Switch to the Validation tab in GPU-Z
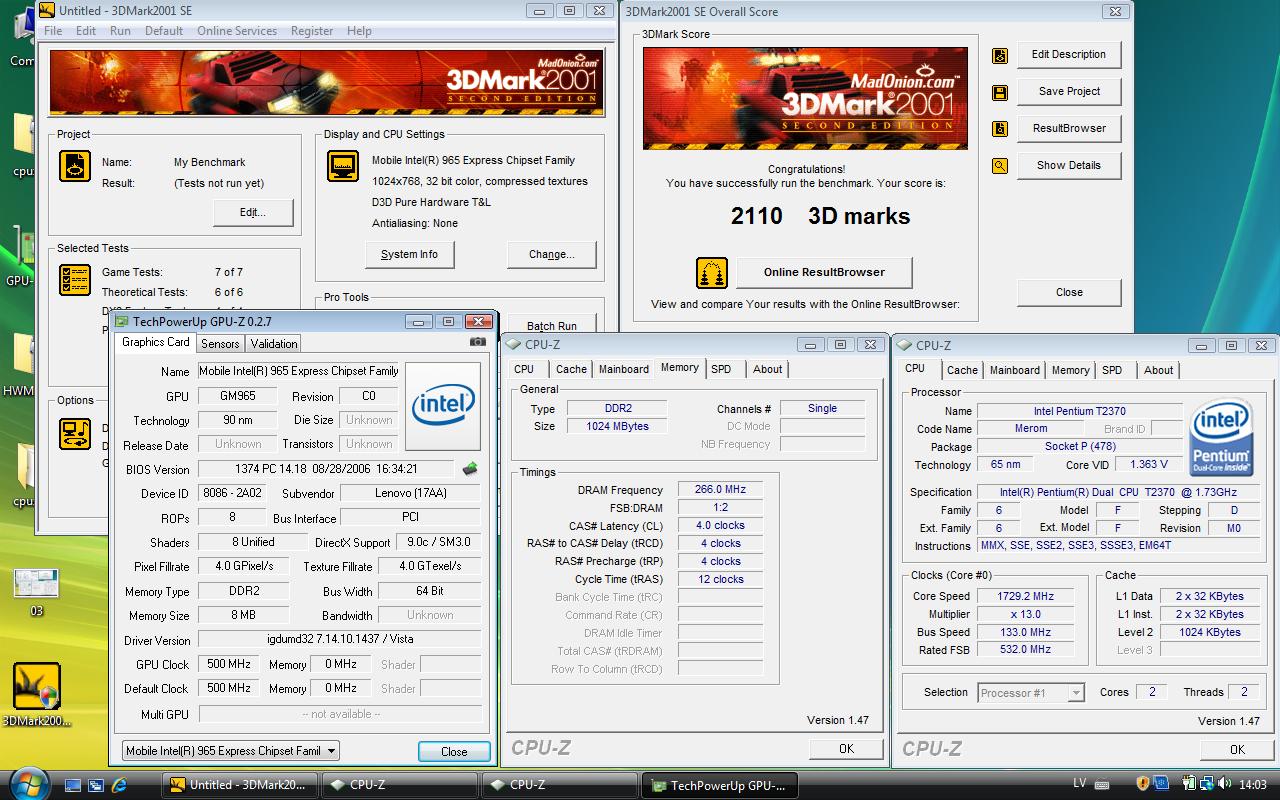This screenshot has height=800, width=1280. pyautogui.click(x=274, y=343)
